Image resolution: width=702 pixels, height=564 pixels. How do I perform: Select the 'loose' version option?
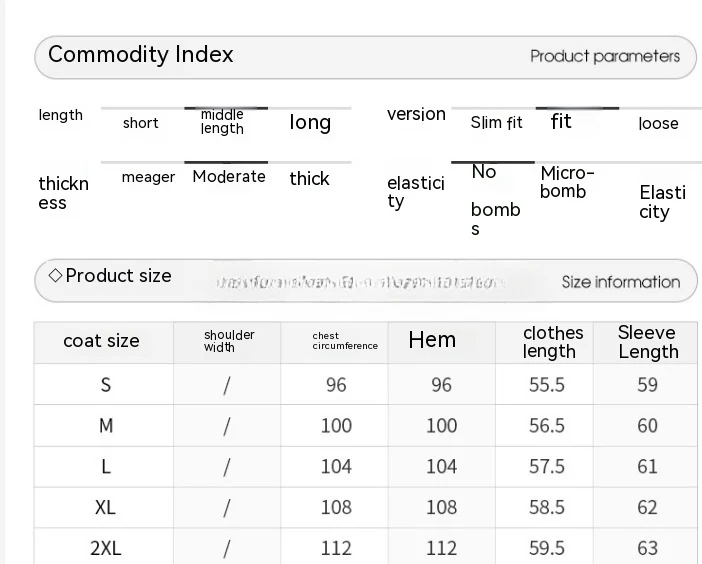coord(658,124)
